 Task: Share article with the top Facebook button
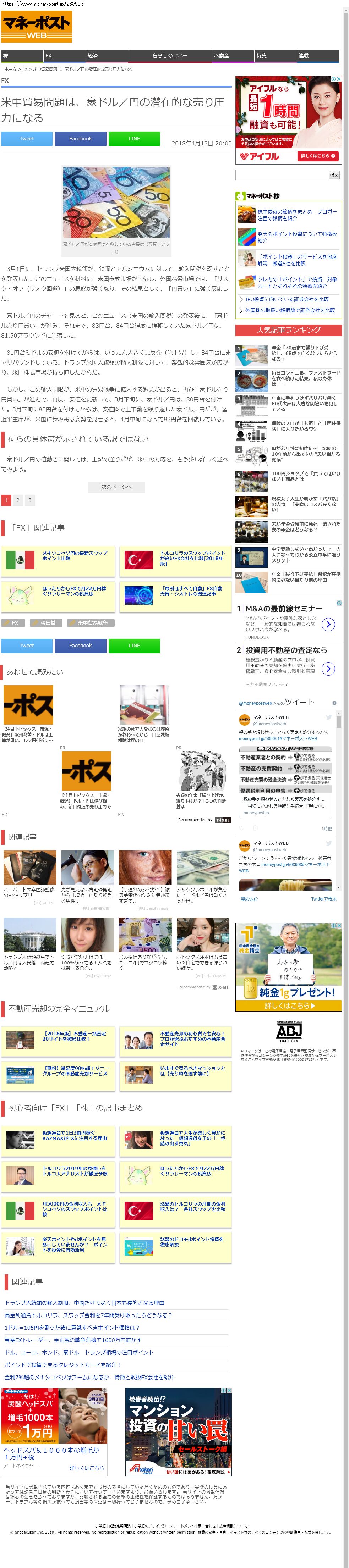[x=80, y=139]
